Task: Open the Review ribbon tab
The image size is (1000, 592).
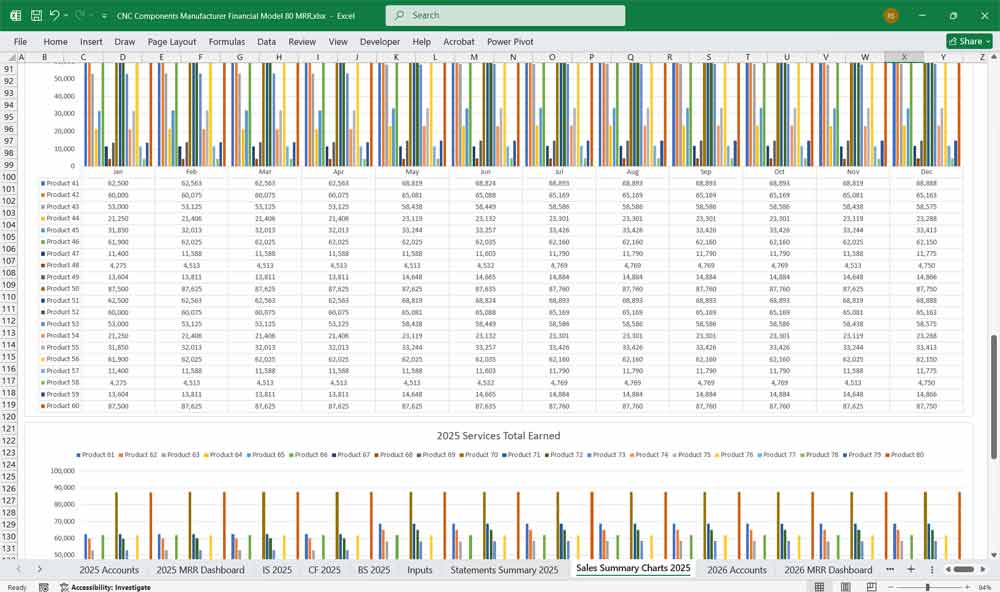Action: click(302, 41)
